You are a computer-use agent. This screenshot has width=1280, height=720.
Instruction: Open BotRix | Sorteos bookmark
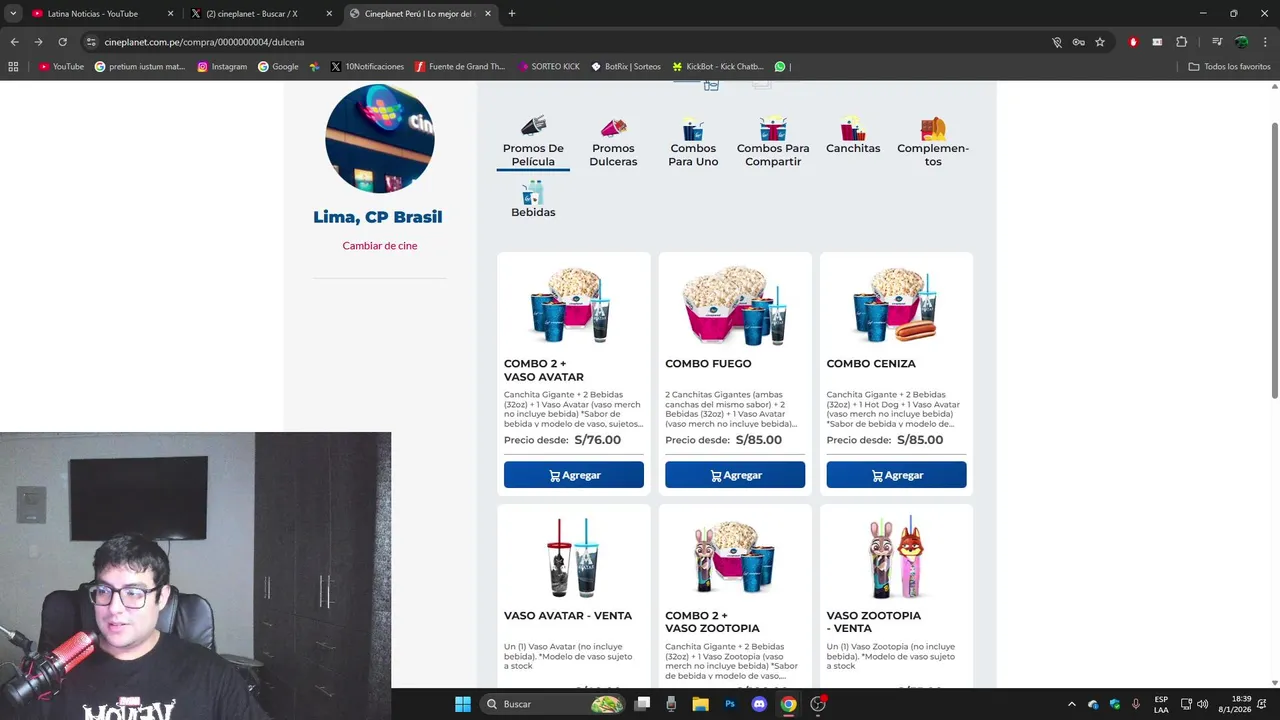click(x=626, y=67)
